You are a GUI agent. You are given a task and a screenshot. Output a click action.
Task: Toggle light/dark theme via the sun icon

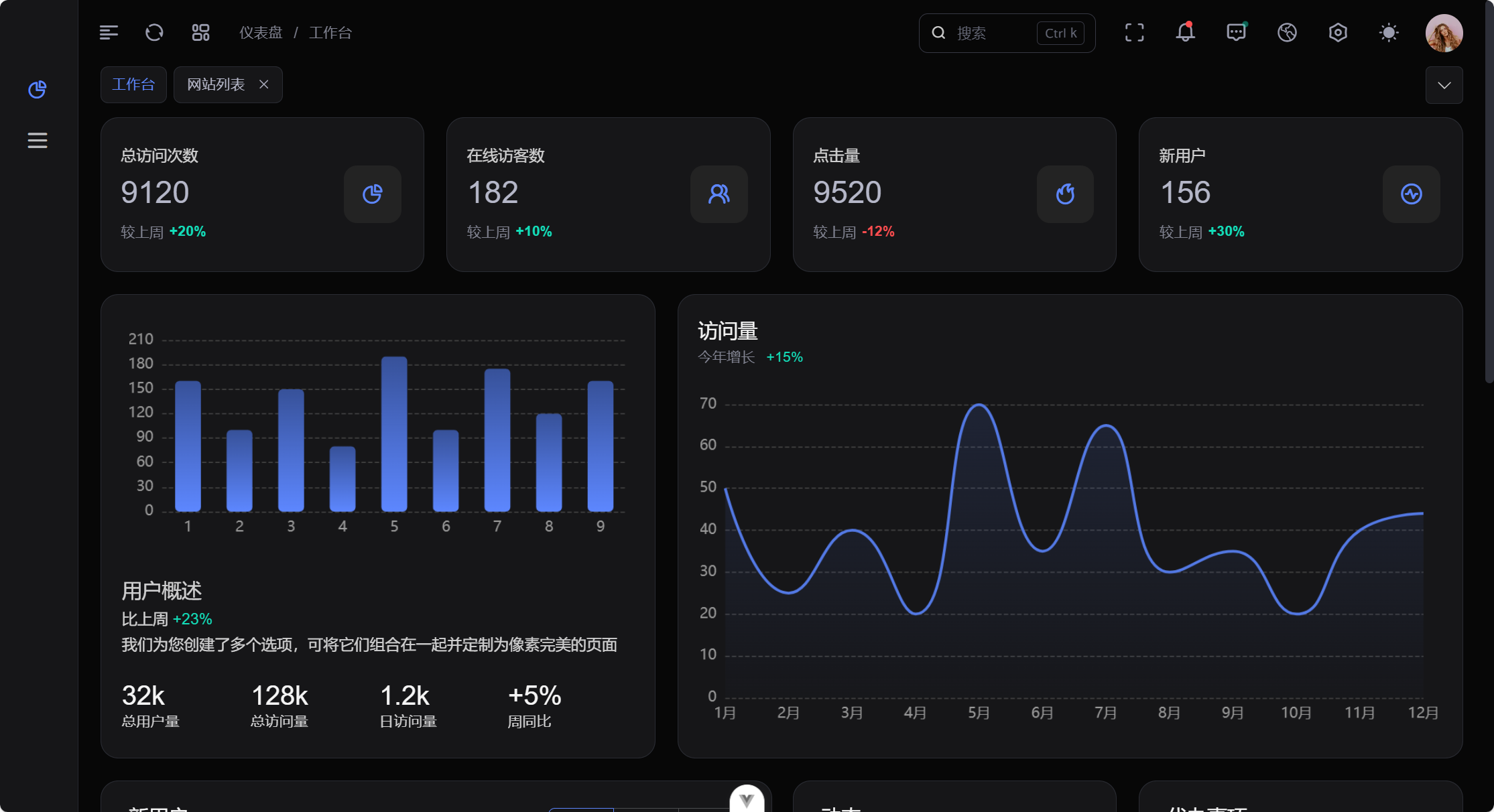pyautogui.click(x=1389, y=32)
